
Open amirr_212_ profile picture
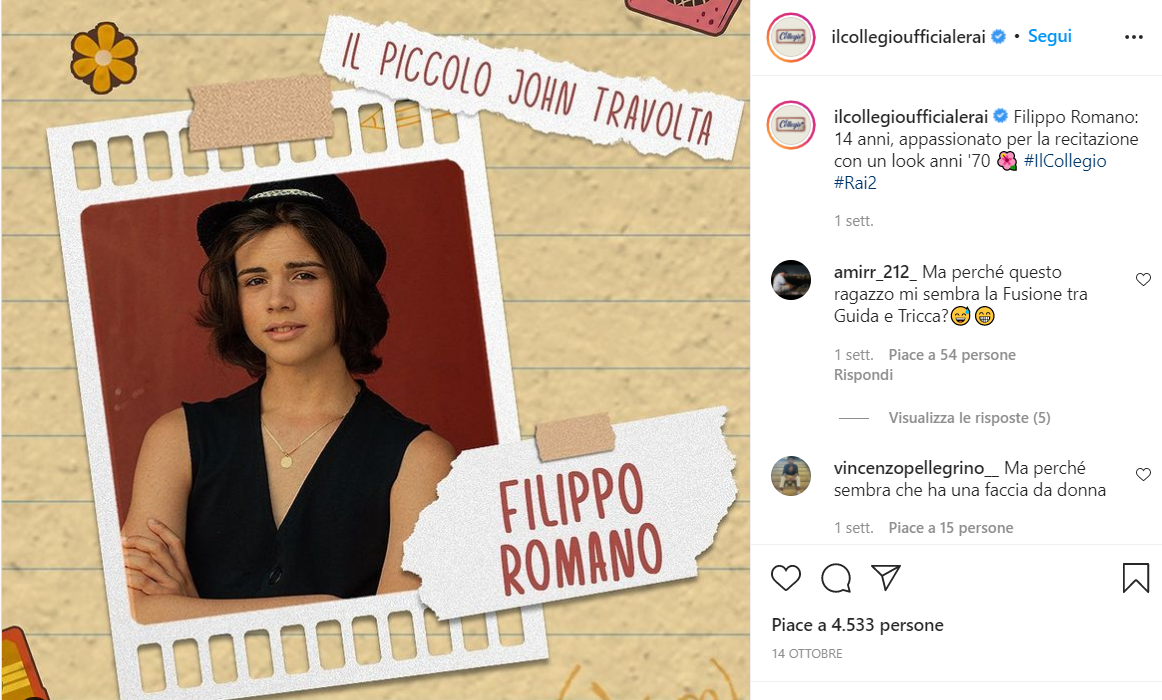click(791, 280)
